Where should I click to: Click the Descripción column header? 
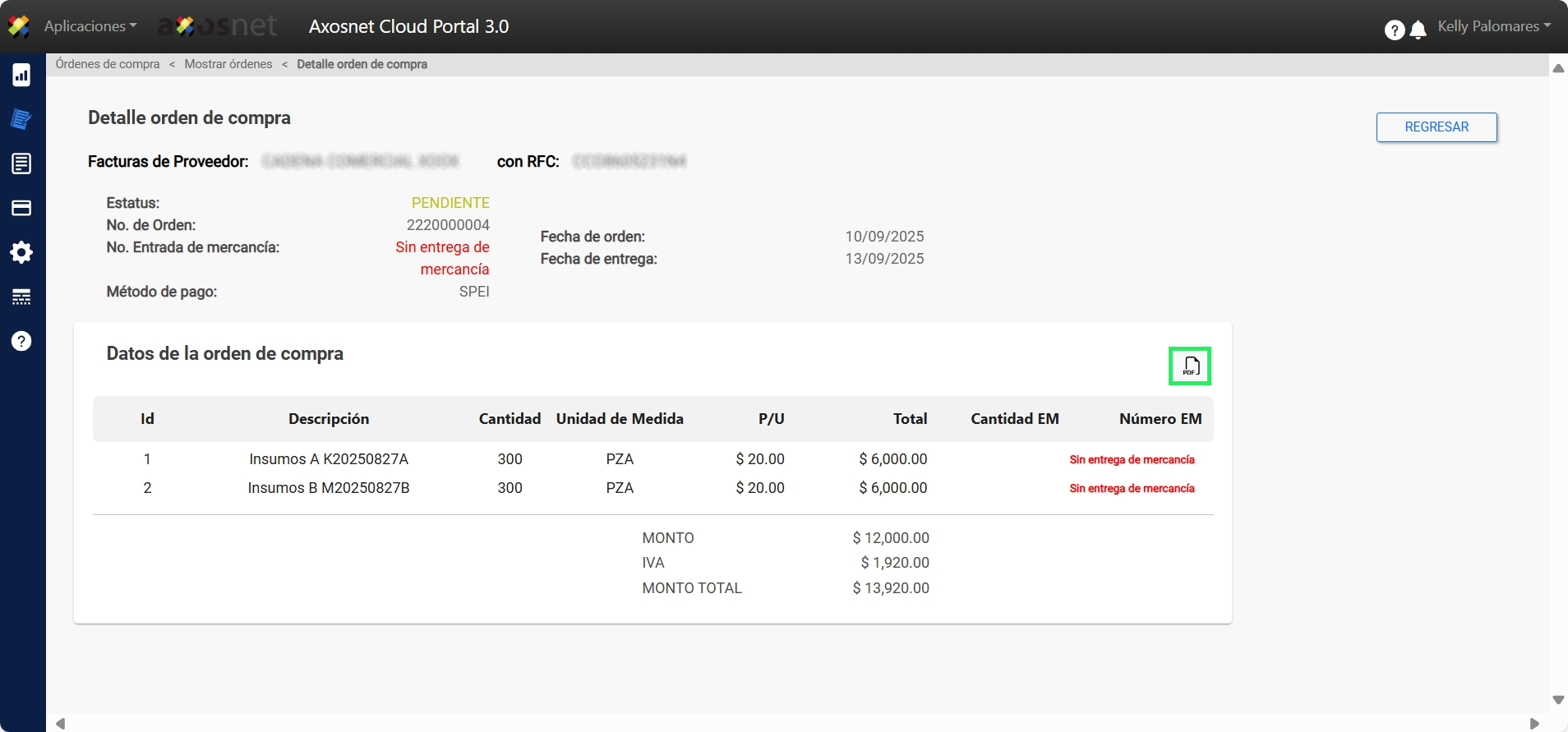pos(329,419)
